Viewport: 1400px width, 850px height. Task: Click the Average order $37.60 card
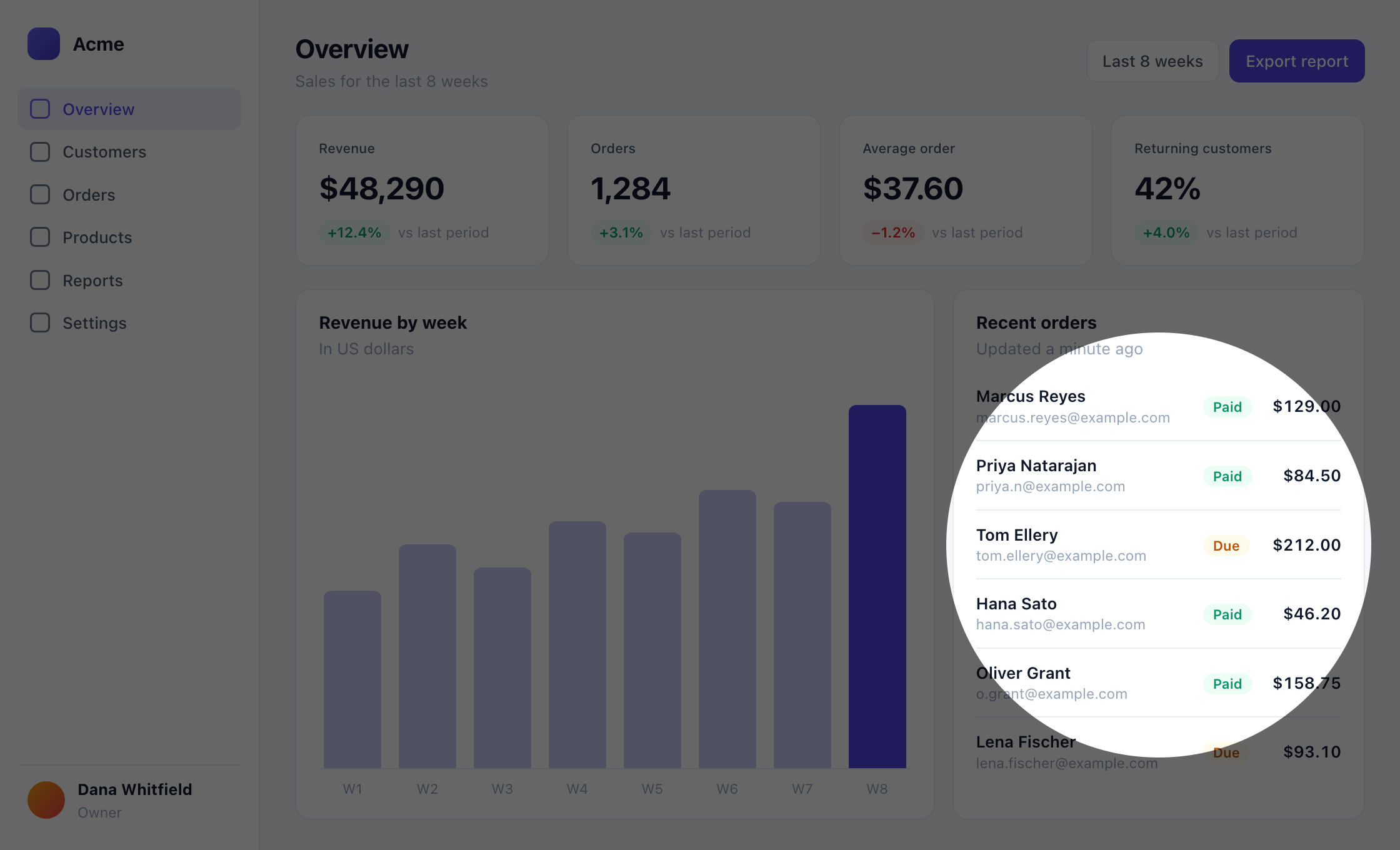coord(966,190)
